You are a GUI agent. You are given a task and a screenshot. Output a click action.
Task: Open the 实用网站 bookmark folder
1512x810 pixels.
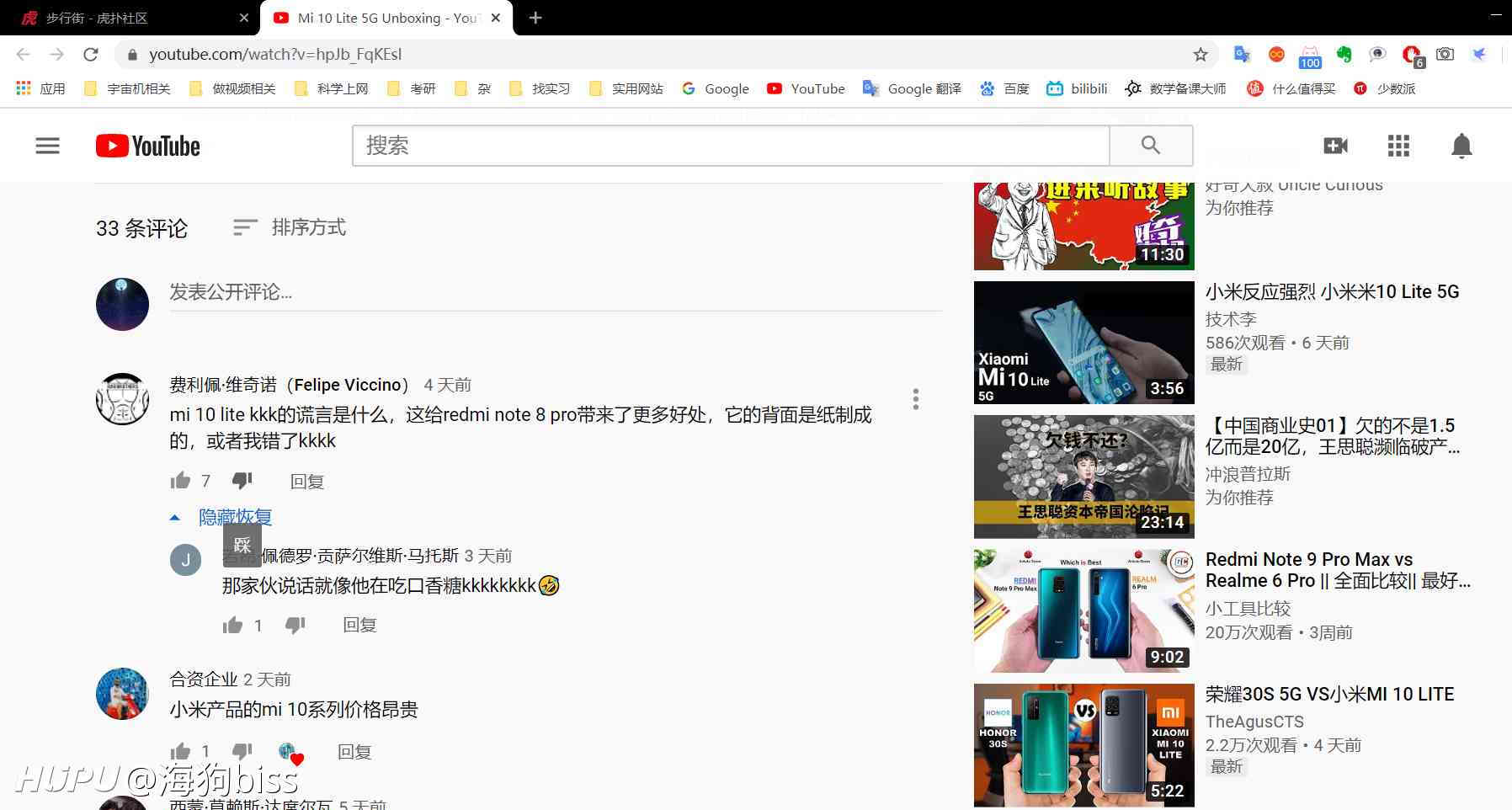[626, 88]
